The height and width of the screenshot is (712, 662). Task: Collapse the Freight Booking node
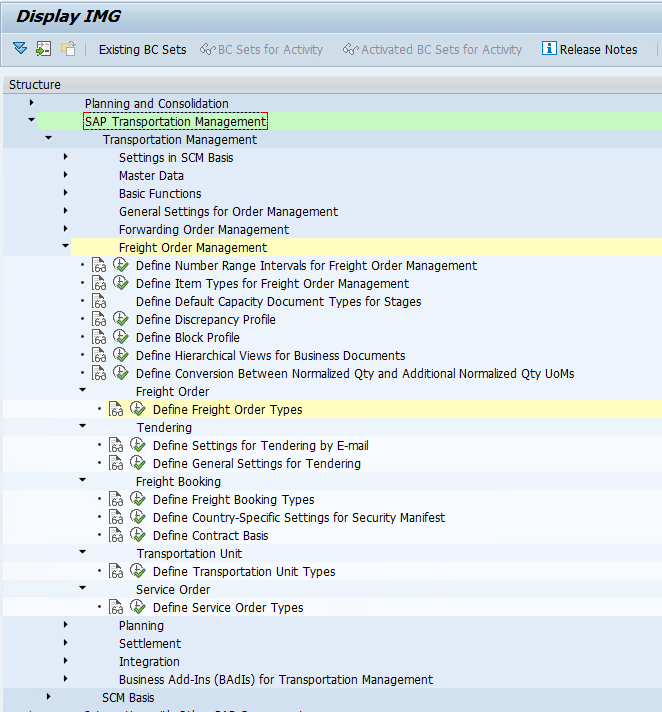coord(83,480)
